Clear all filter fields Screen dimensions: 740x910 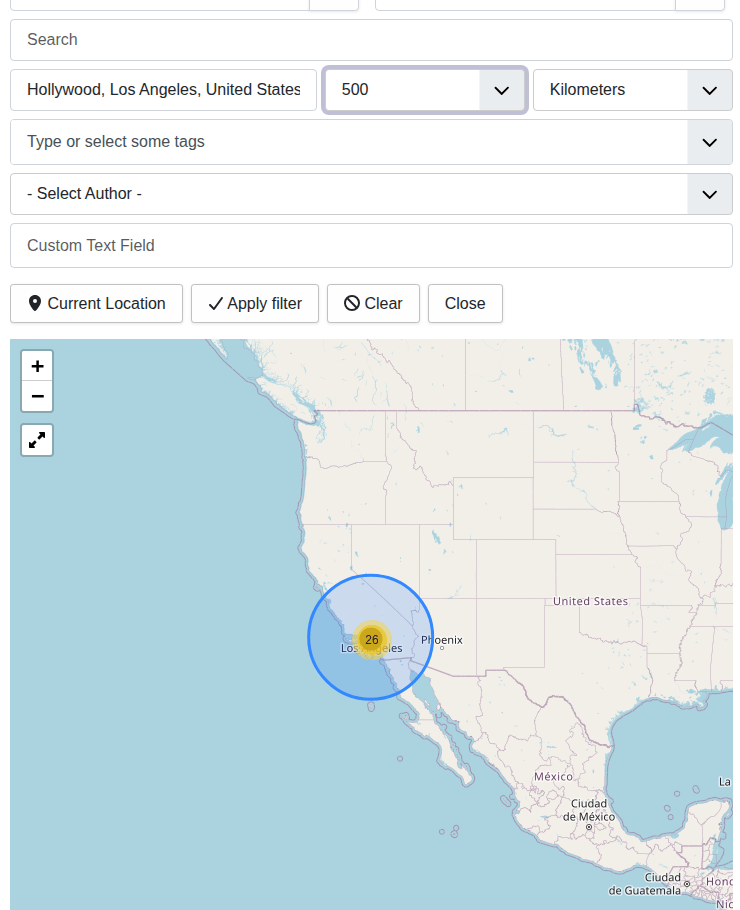point(373,304)
